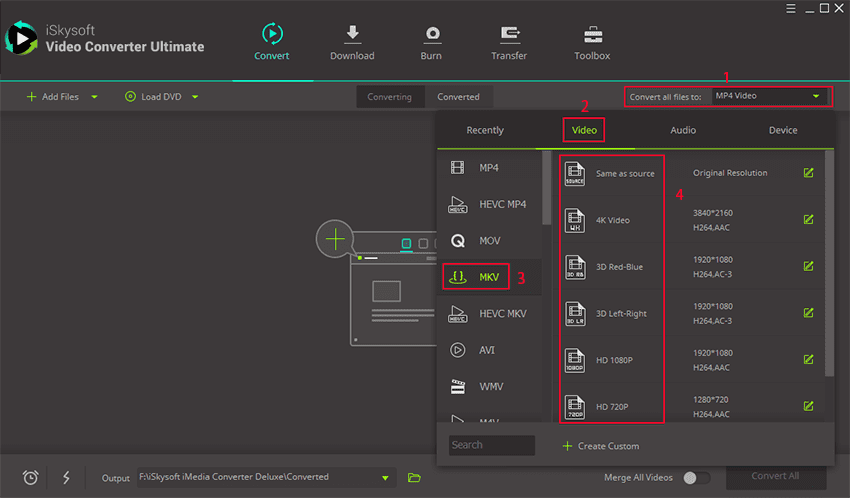
Task: Open the scheduler alarm clock icon
Action: [31, 477]
